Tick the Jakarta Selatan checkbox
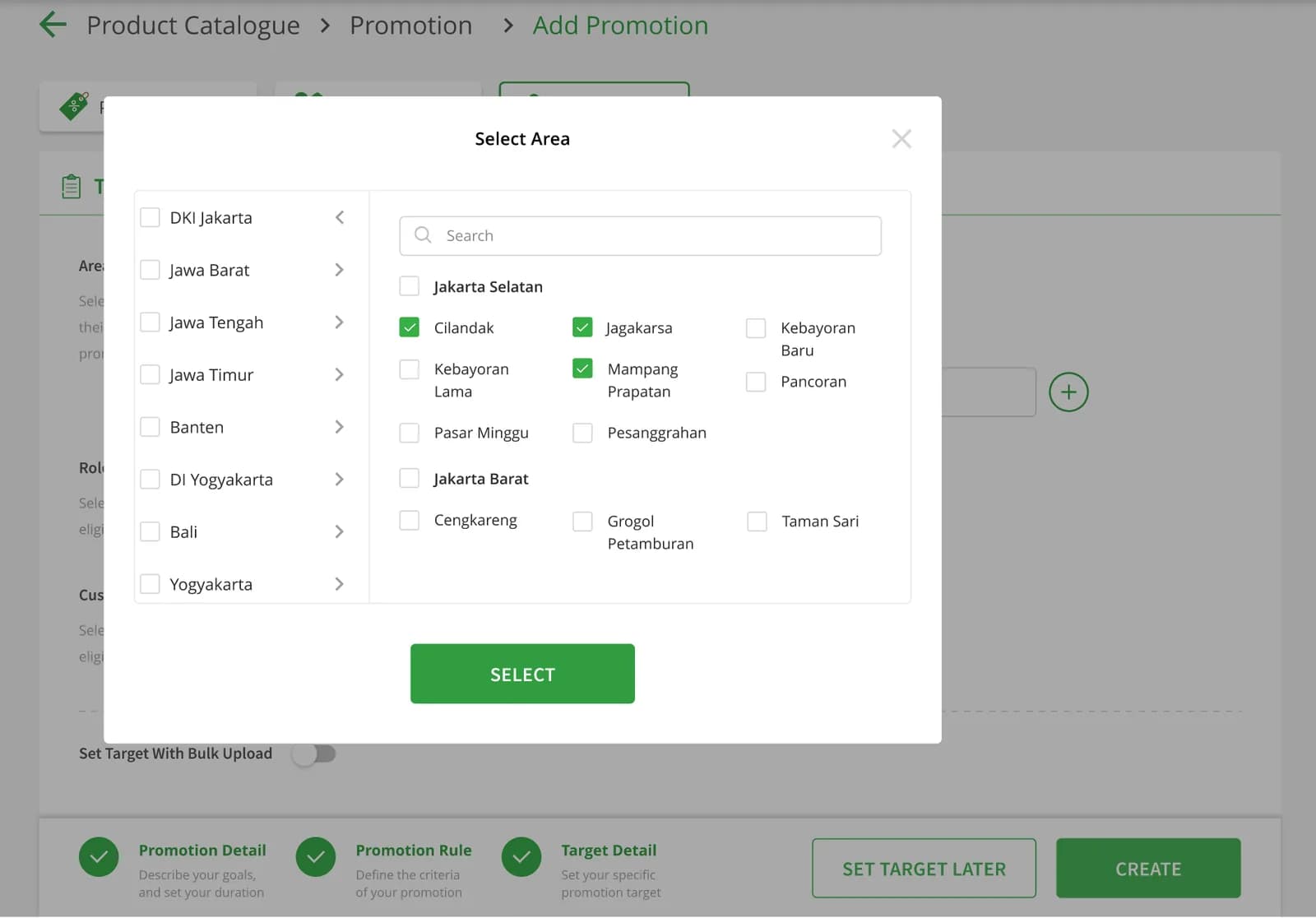Viewport: 1316px width, 918px height. (409, 286)
